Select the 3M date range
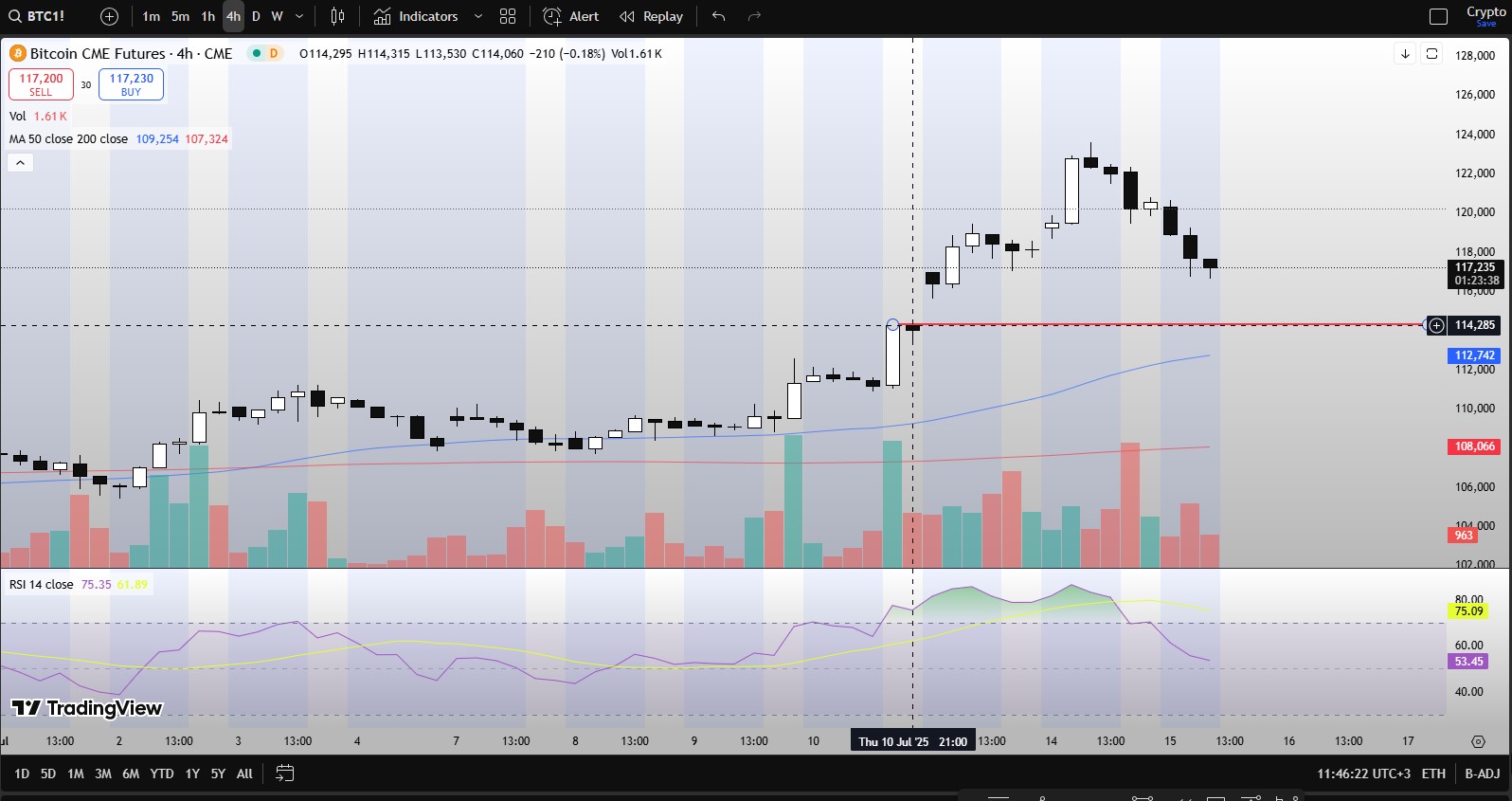The width and height of the screenshot is (1512, 801). tap(103, 774)
